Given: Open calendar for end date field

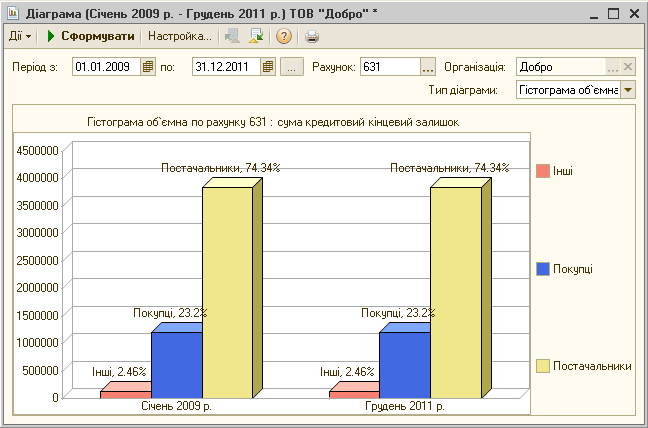Looking at the screenshot, I should click(268, 67).
